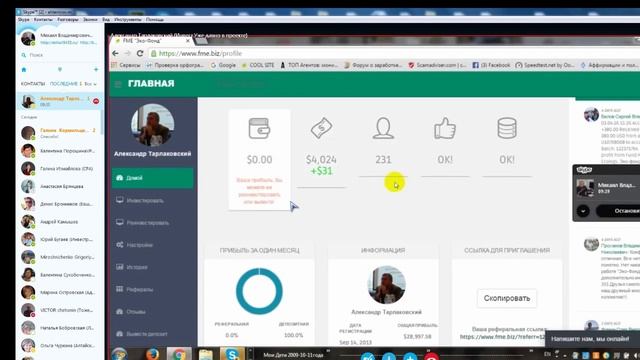Select Skype contact Марина Островская
640x360 pixels.
click(60, 292)
